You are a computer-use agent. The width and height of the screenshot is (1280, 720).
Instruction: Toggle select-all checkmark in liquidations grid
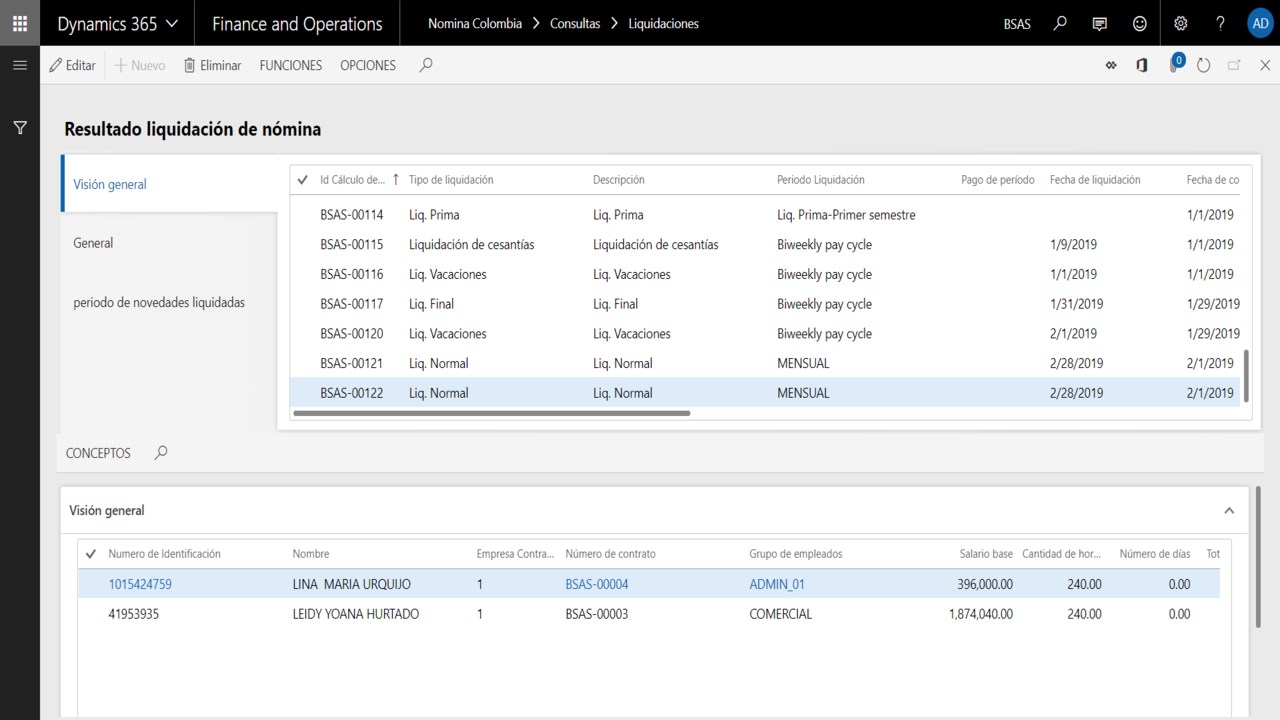(303, 180)
